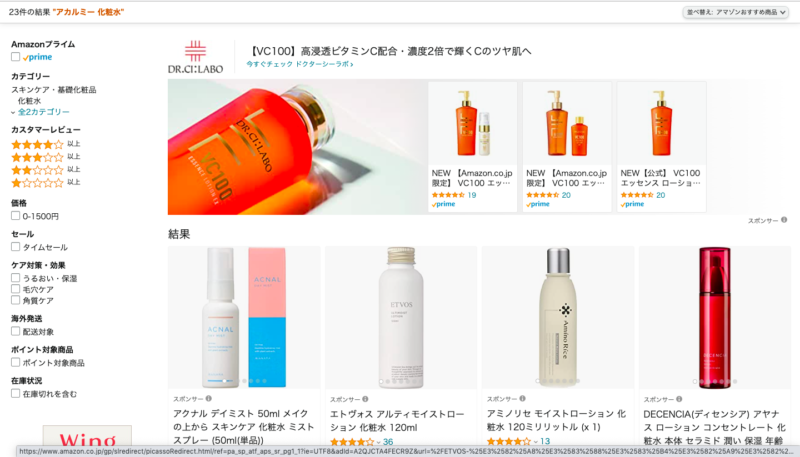This screenshot has height=457, width=800.
Task: Open the large VC100 bottle banner image
Action: [297, 147]
